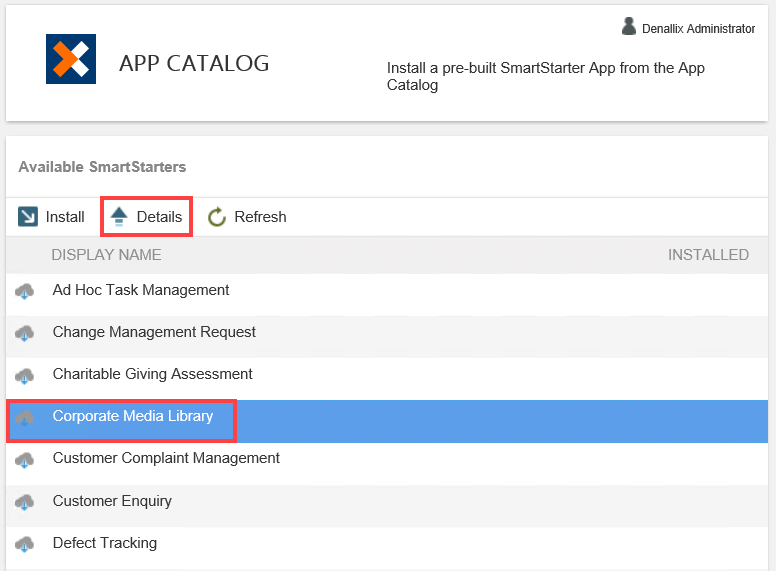The height and width of the screenshot is (571, 776).
Task: Refresh the Available SmartStarters list
Action: (x=260, y=217)
